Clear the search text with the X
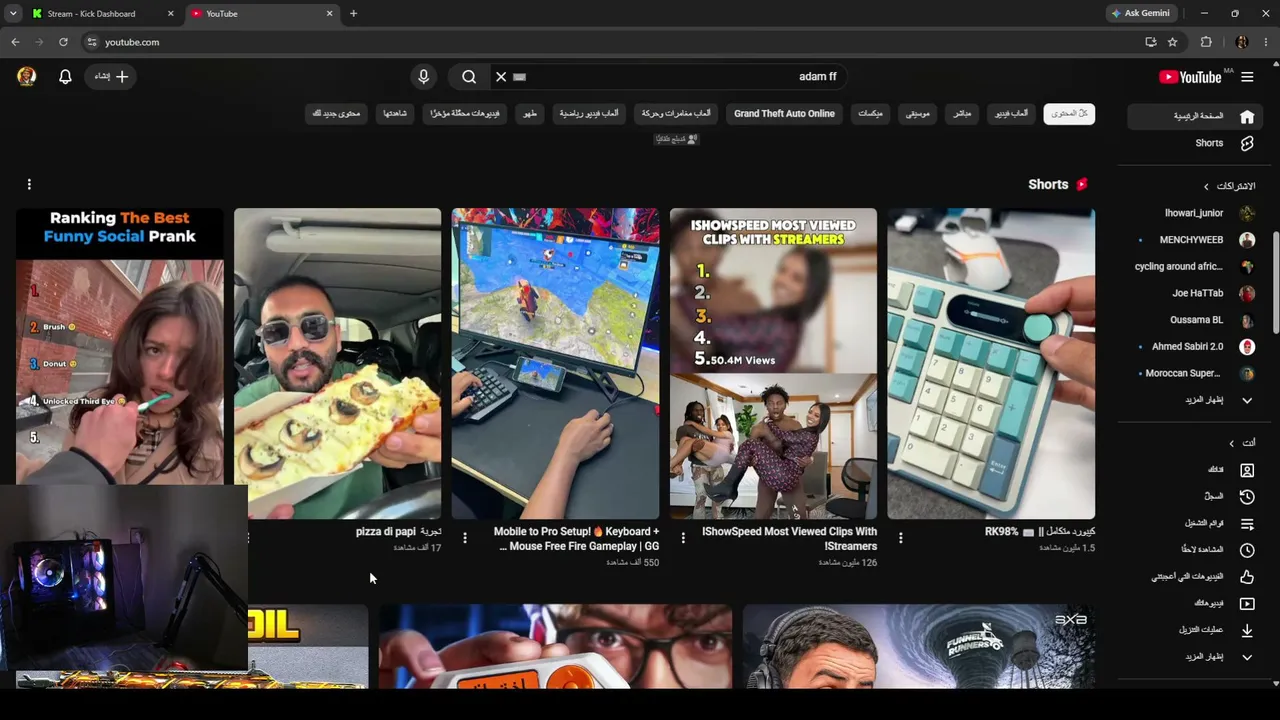1280x720 pixels. [x=501, y=77]
